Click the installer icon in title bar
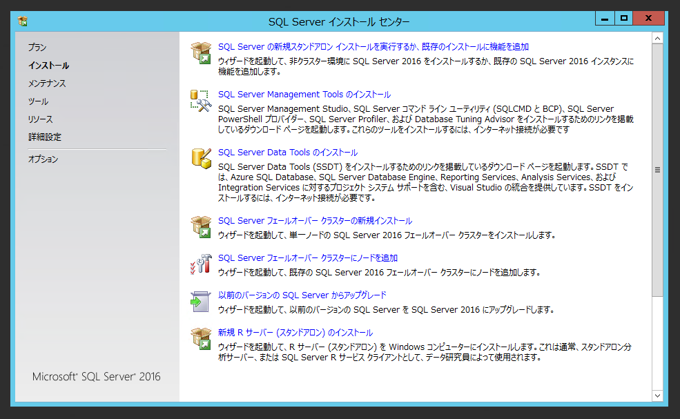680x419 pixels. click(x=23, y=21)
